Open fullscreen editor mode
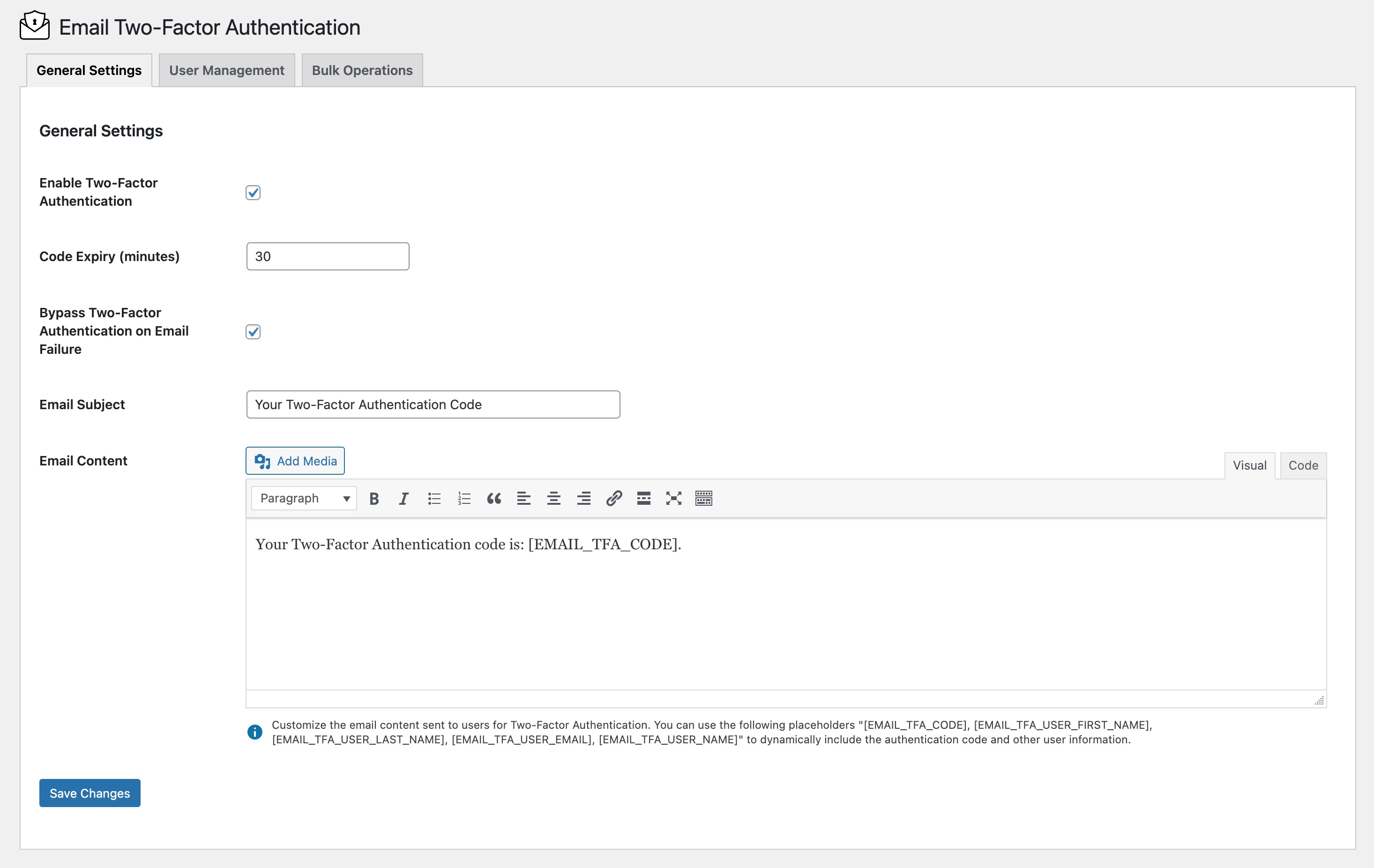Screen dimensions: 1374x868 tap(674, 498)
